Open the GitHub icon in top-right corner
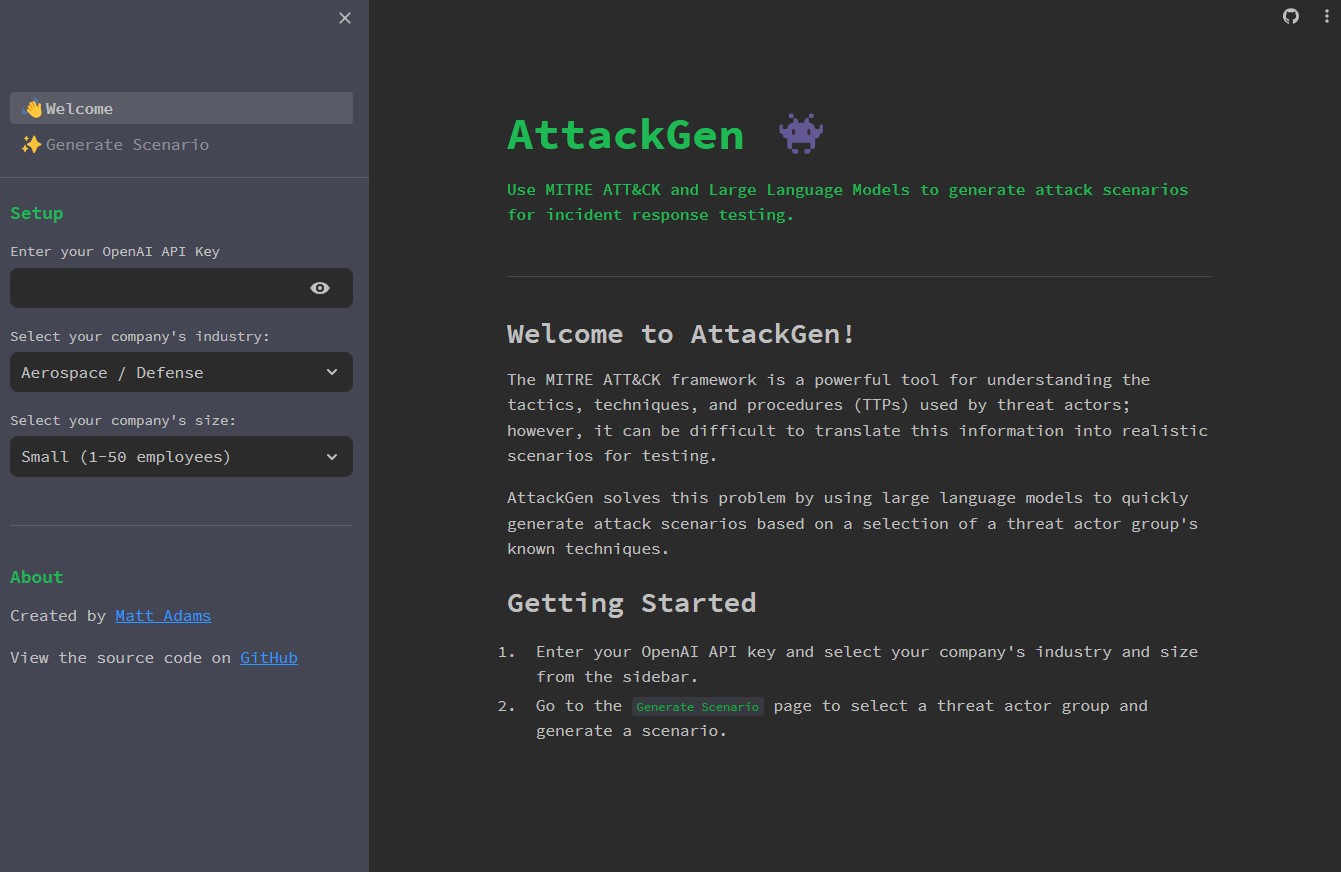1341x872 pixels. click(x=1291, y=16)
